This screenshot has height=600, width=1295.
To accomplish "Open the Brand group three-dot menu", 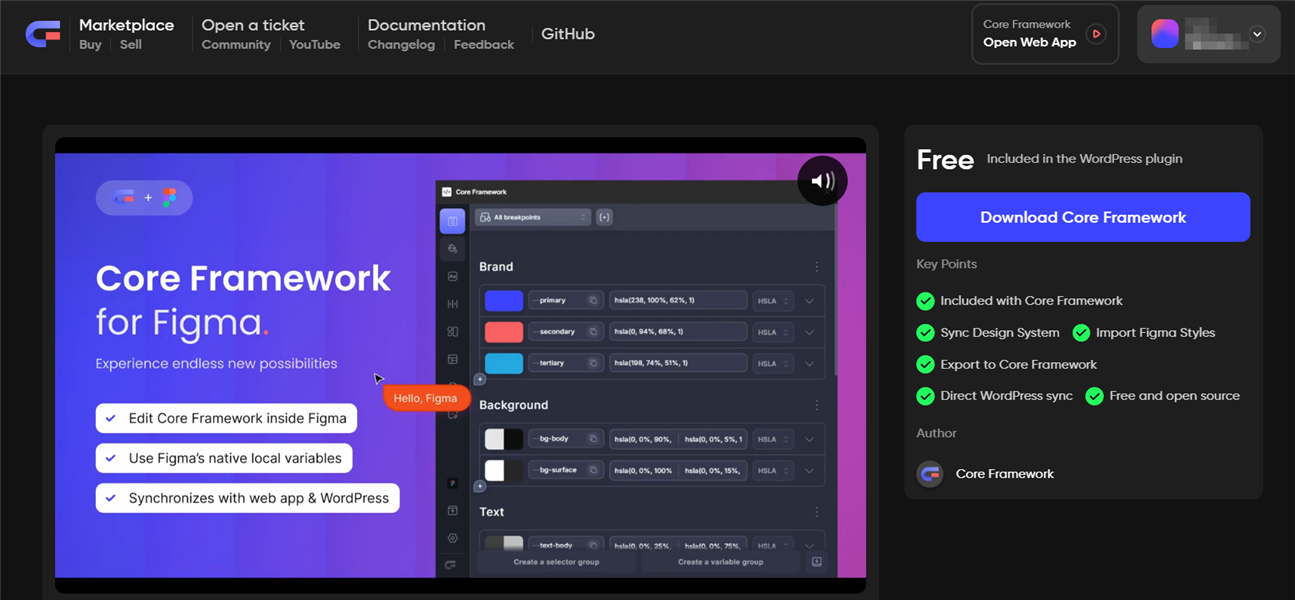I will point(817,267).
